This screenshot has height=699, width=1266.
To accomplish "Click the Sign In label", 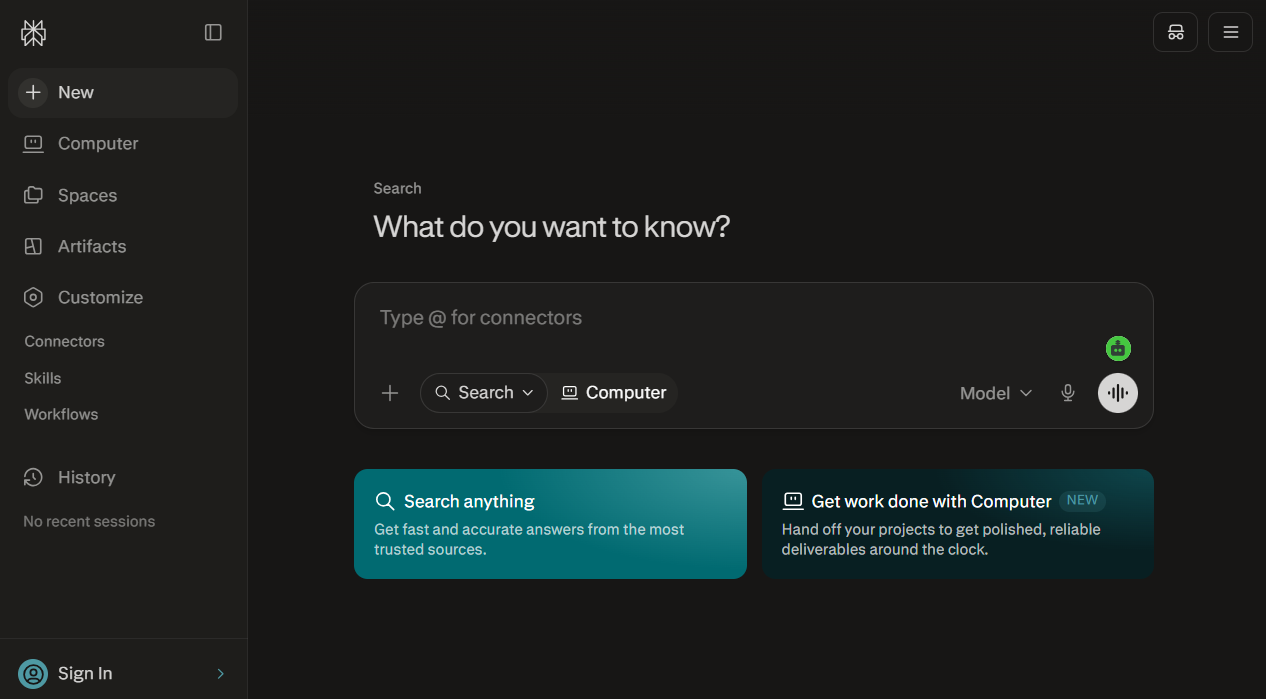I will 85,673.
